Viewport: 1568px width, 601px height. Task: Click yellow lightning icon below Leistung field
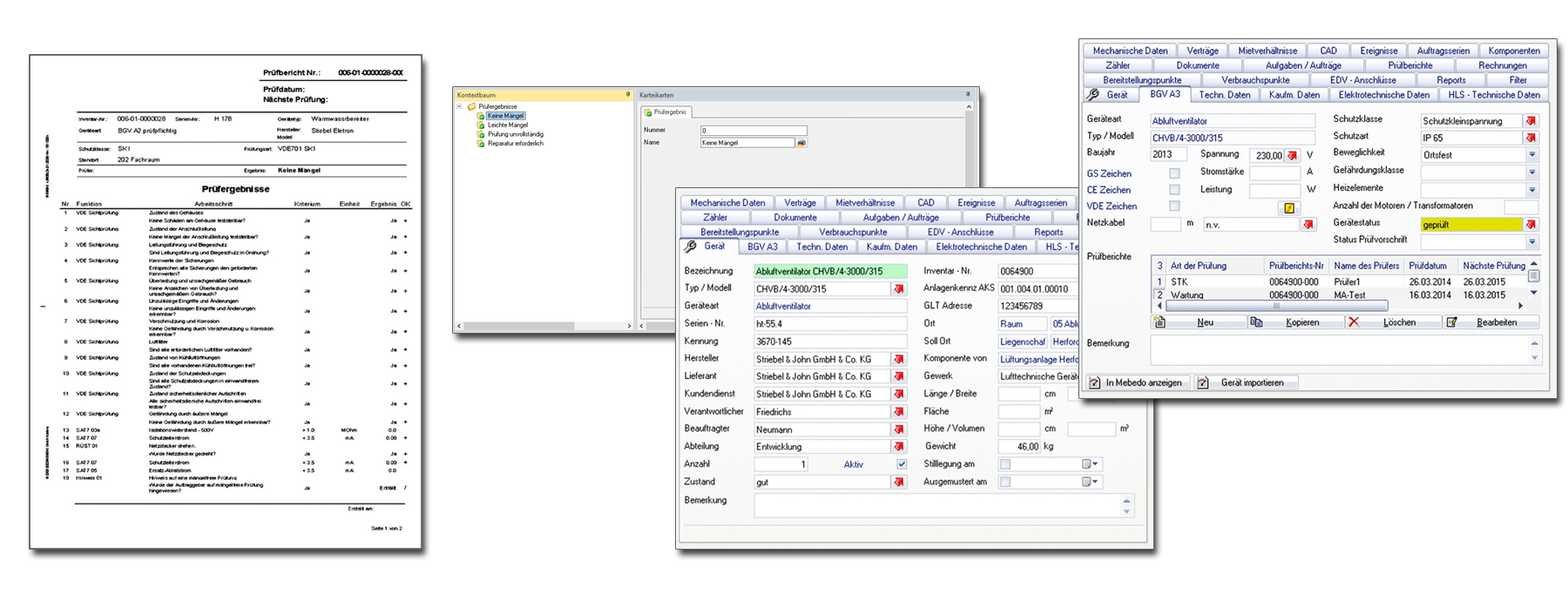click(1289, 207)
